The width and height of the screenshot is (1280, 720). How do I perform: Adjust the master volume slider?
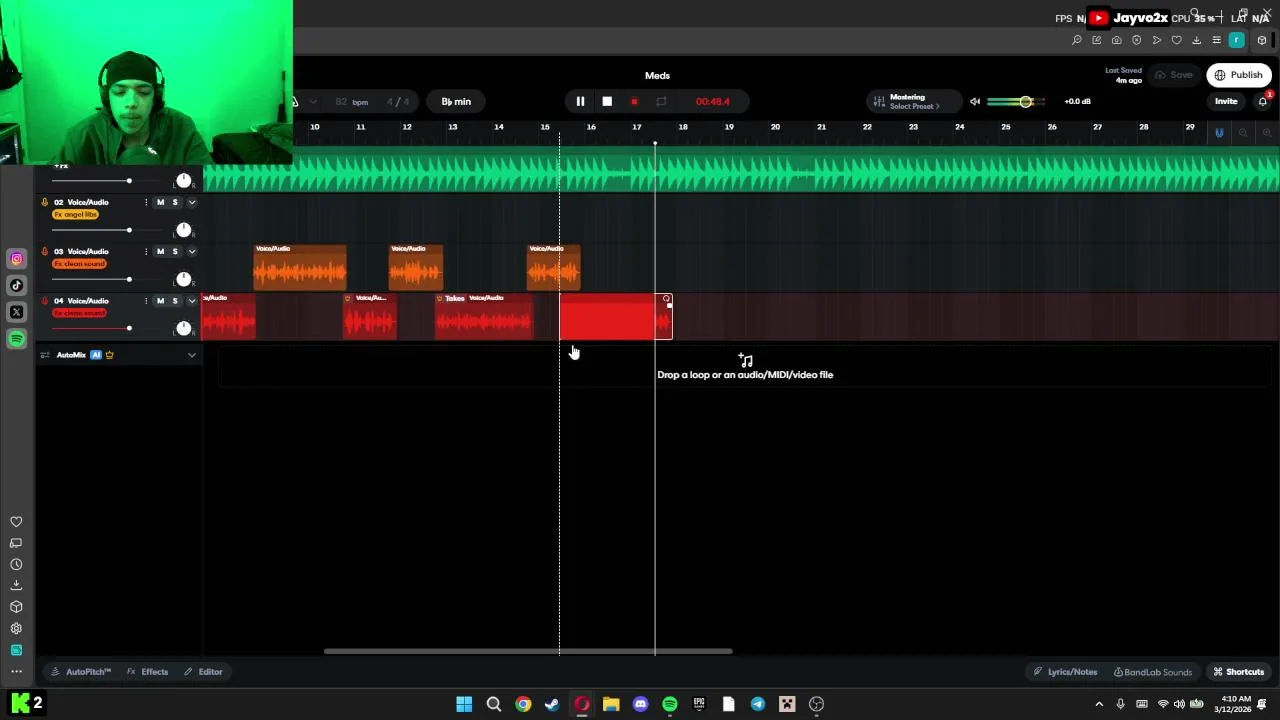(1015, 101)
